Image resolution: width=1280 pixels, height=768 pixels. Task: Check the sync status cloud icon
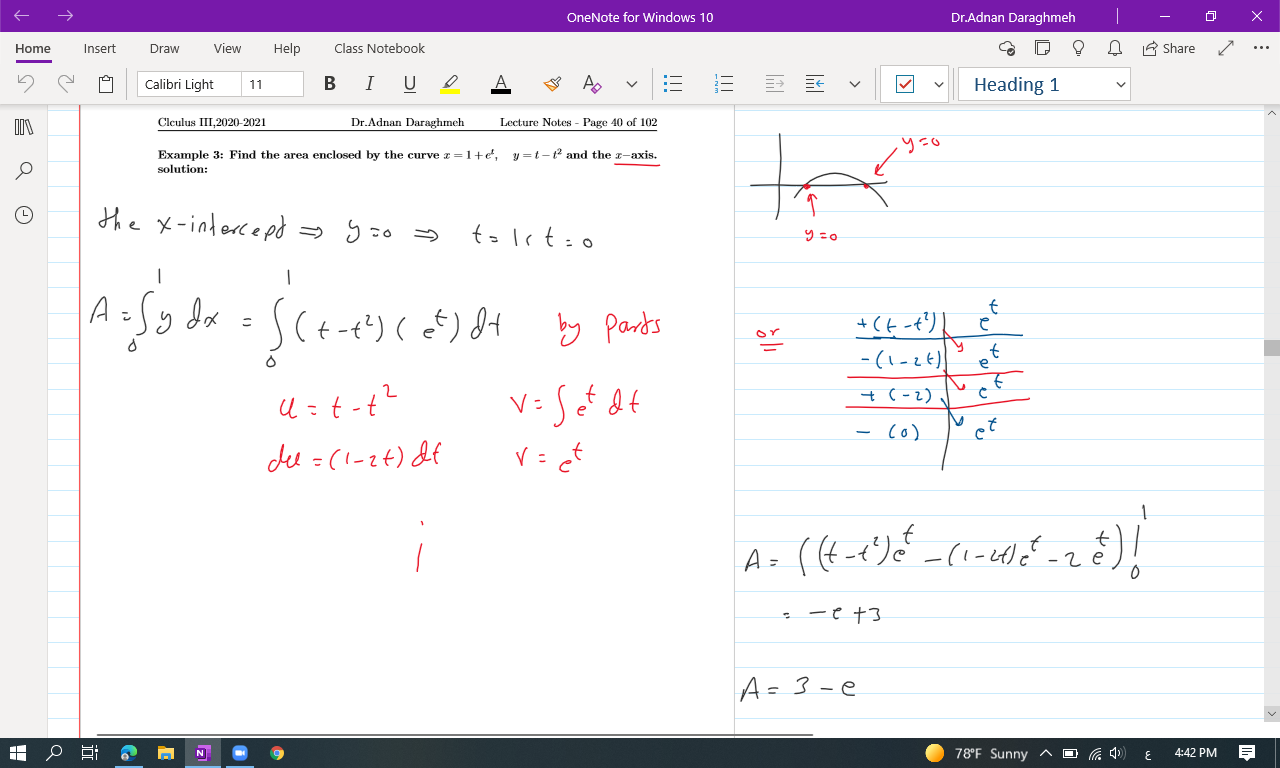coord(1007,48)
